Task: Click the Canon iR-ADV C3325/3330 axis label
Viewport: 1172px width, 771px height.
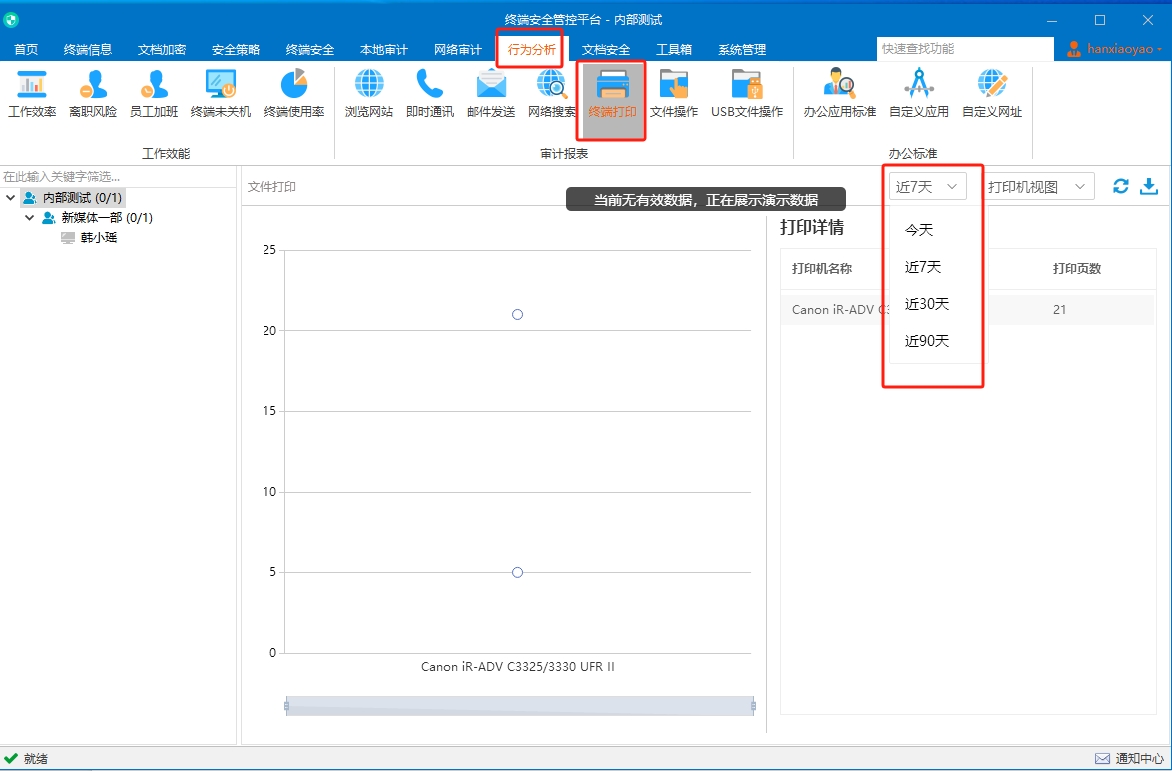Action: coord(517,666)
